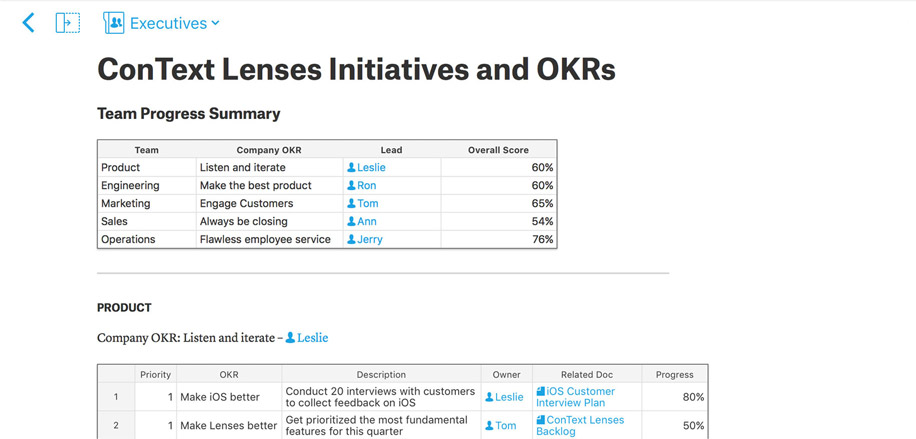Select Jerry as Operations lead link
Screen dimensions: 916x439
(370, 240)
